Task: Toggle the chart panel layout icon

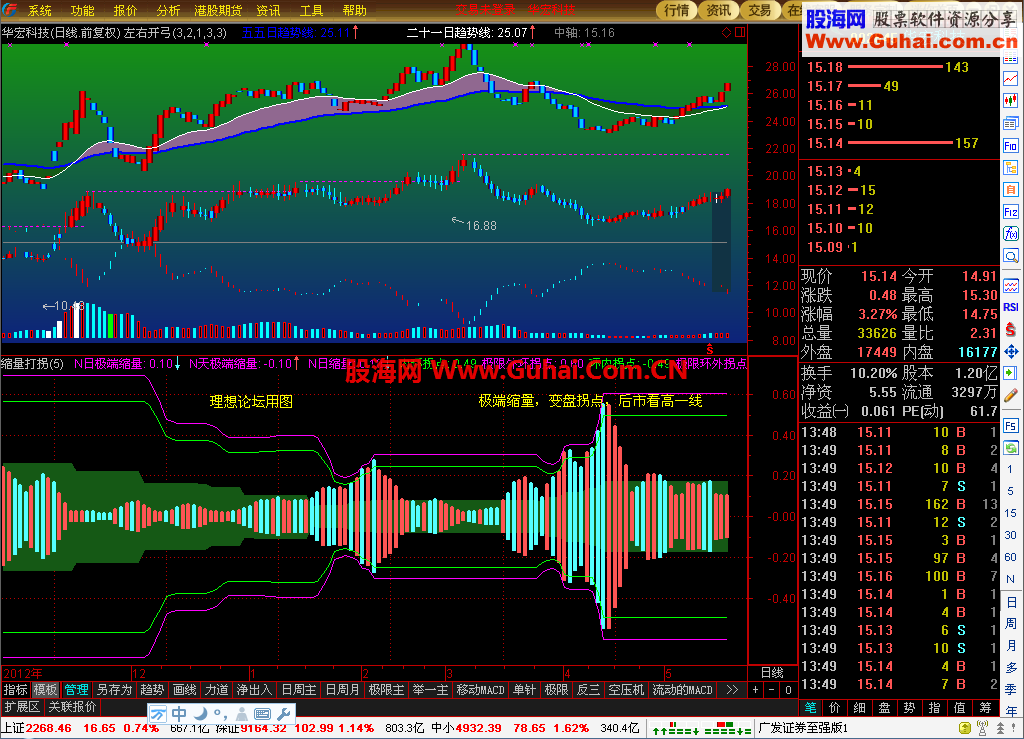Action: click(740, 32)
